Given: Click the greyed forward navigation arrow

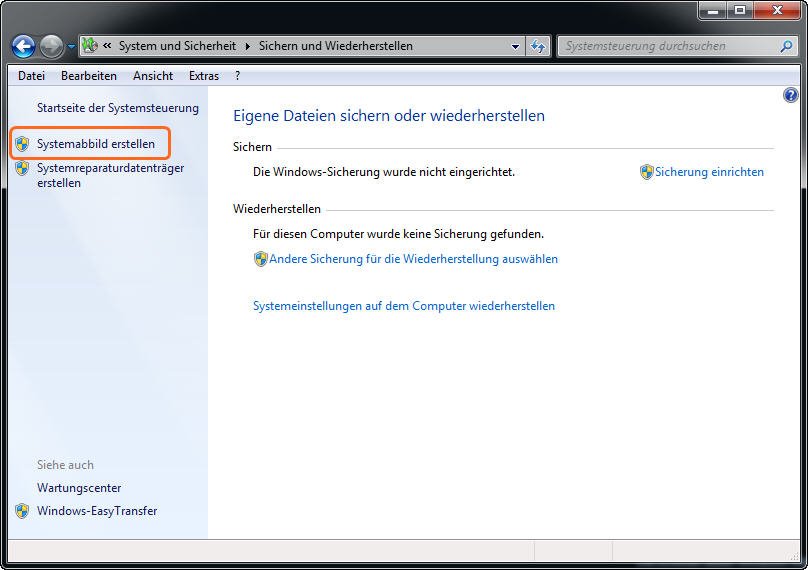Looking at the screenshot, I should (51, 46).
